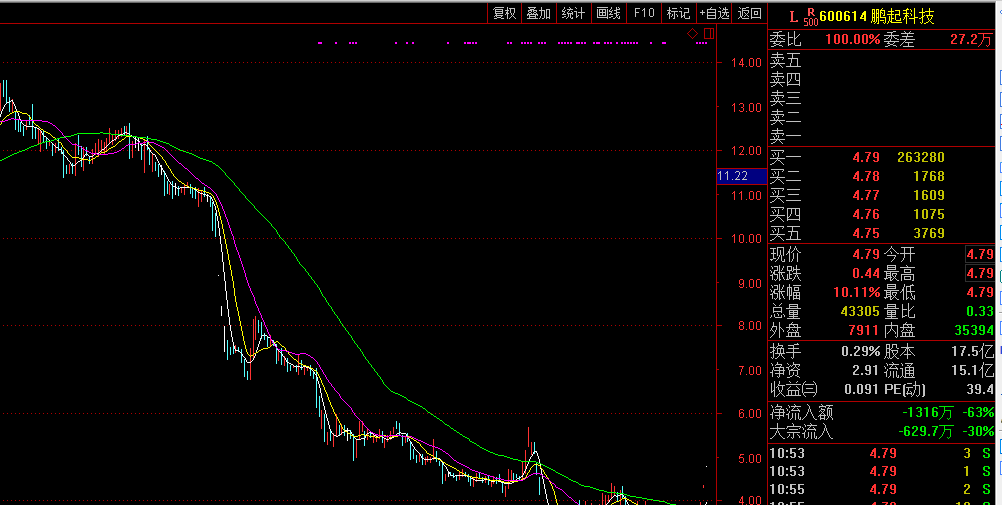This screenshot has height=505, width=1002.
Task: Click the magenta event markers above chart
Action: [x=512, y=43]
